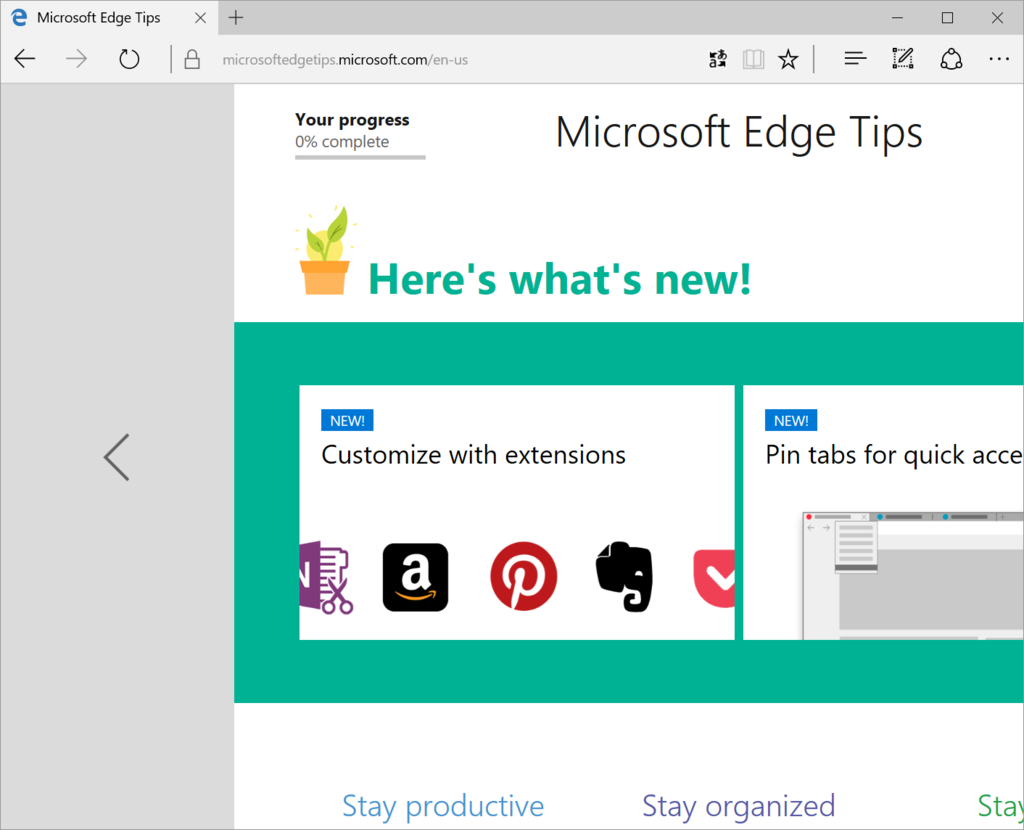
Task: Select the Microsoft Edge Tips tab
Action: (110, 18)
